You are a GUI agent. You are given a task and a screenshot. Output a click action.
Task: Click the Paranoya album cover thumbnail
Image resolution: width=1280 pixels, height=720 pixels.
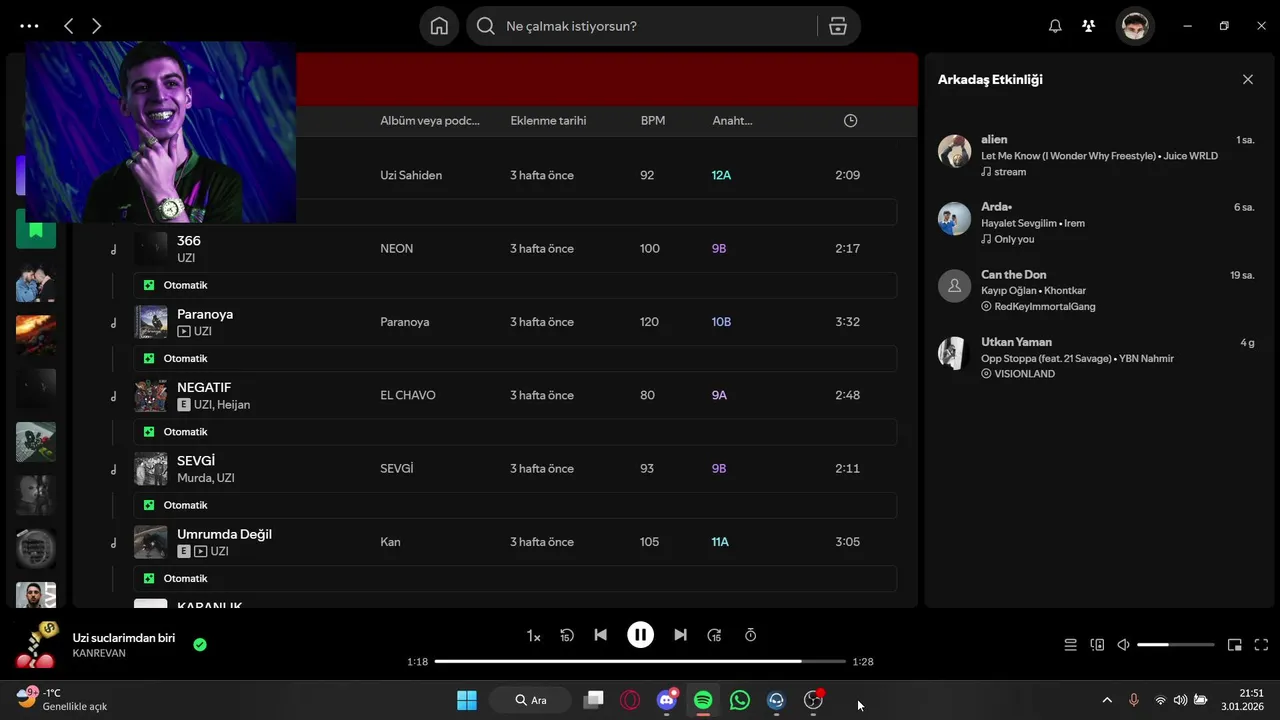(x=151, y=322)
